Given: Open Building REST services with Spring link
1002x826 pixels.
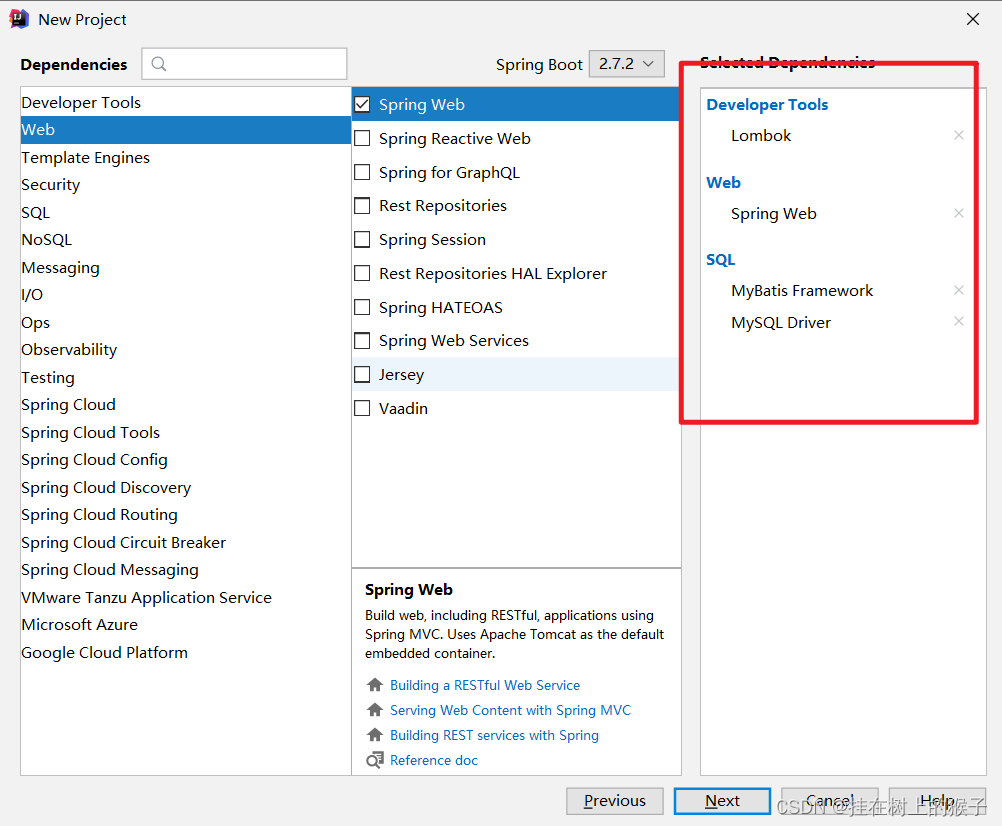Looking at the screenshot, I should (x=494, y=735).
